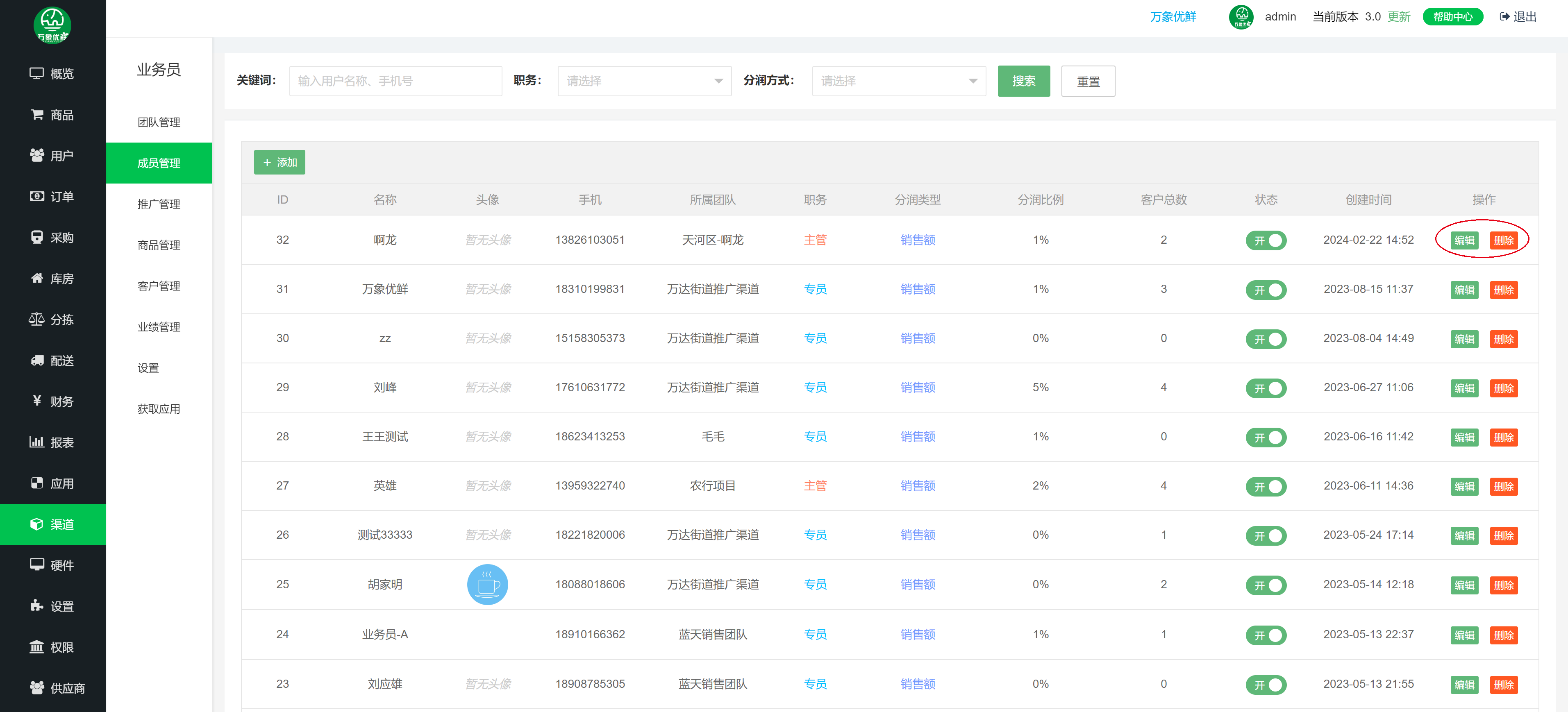Open 配送 via the delivery truck icon
Viewport: 1568px width, 712px height.
[36, 360]
